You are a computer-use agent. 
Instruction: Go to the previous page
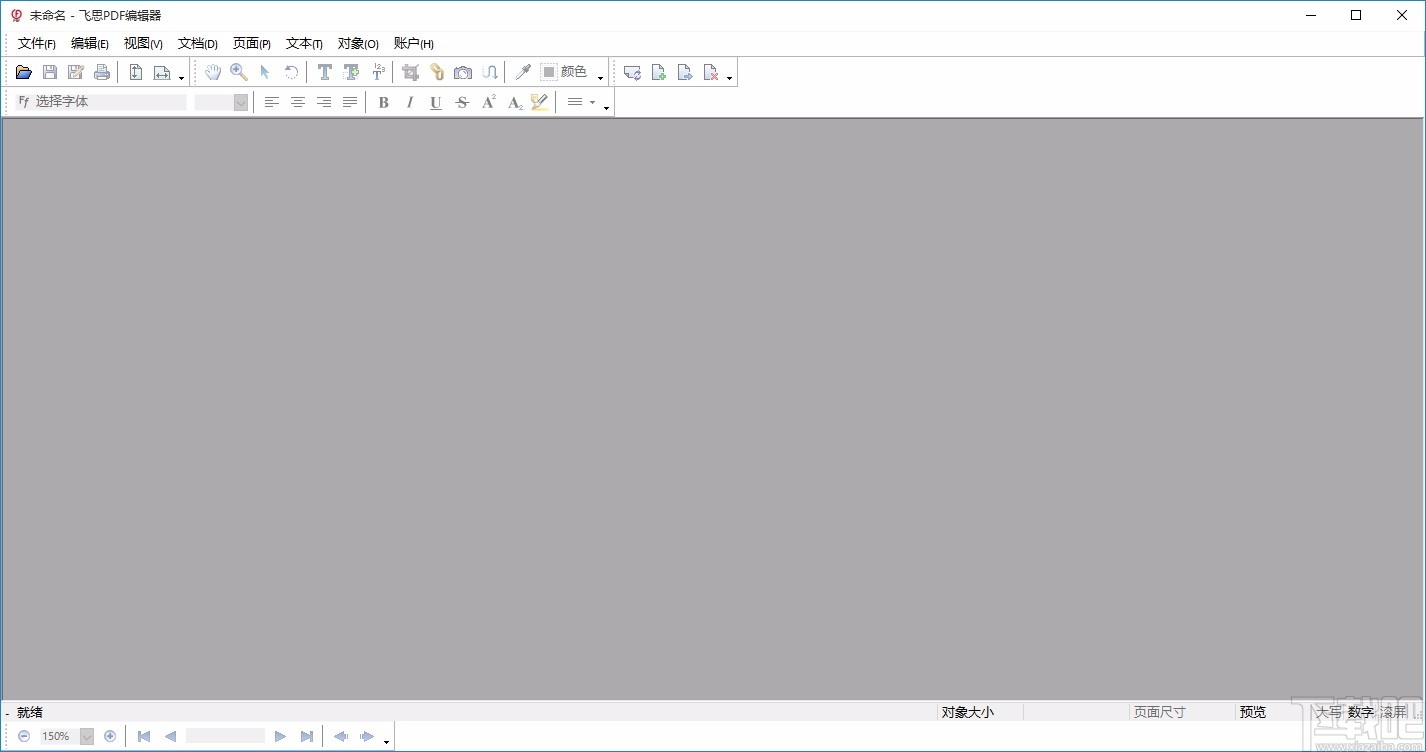coord(170,736)
